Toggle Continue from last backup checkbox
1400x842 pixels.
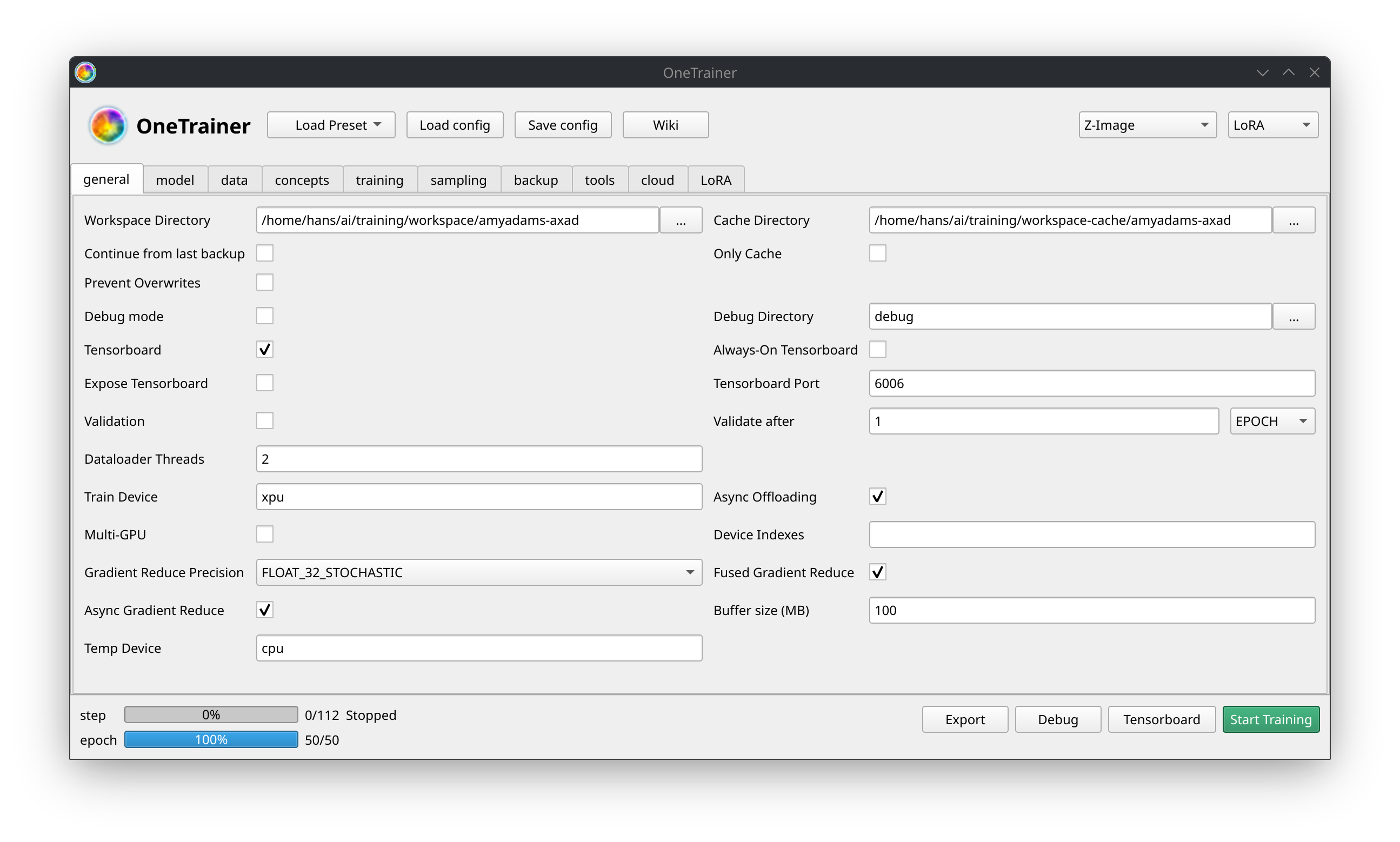pyautogui.click(x=264, y=253)
